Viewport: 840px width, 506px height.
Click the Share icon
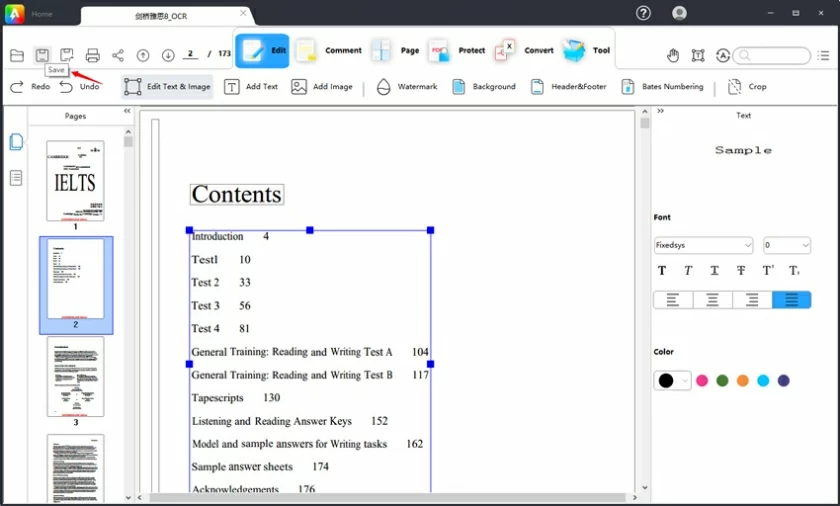click(x=118, y=55)
